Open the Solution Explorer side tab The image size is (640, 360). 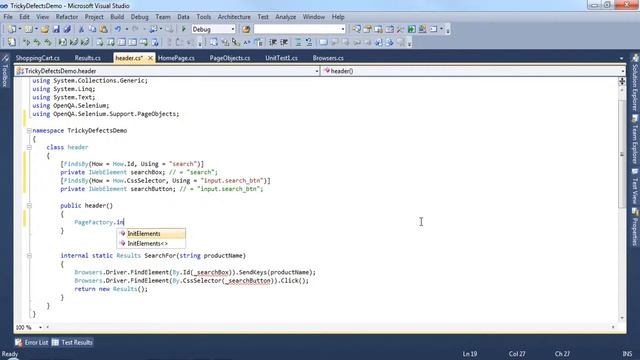coord(635,83)
